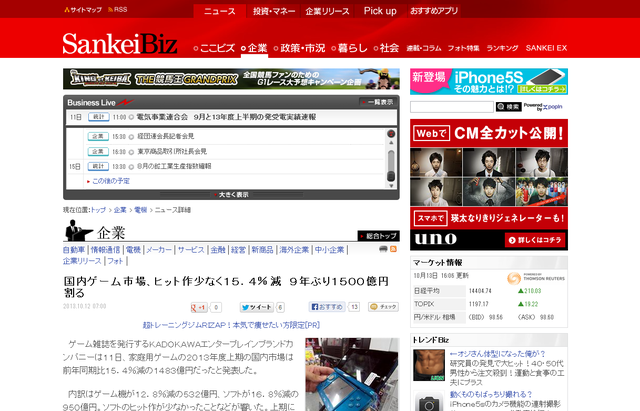
Task: Open the ここビズ navigation item
Action: 214,48
